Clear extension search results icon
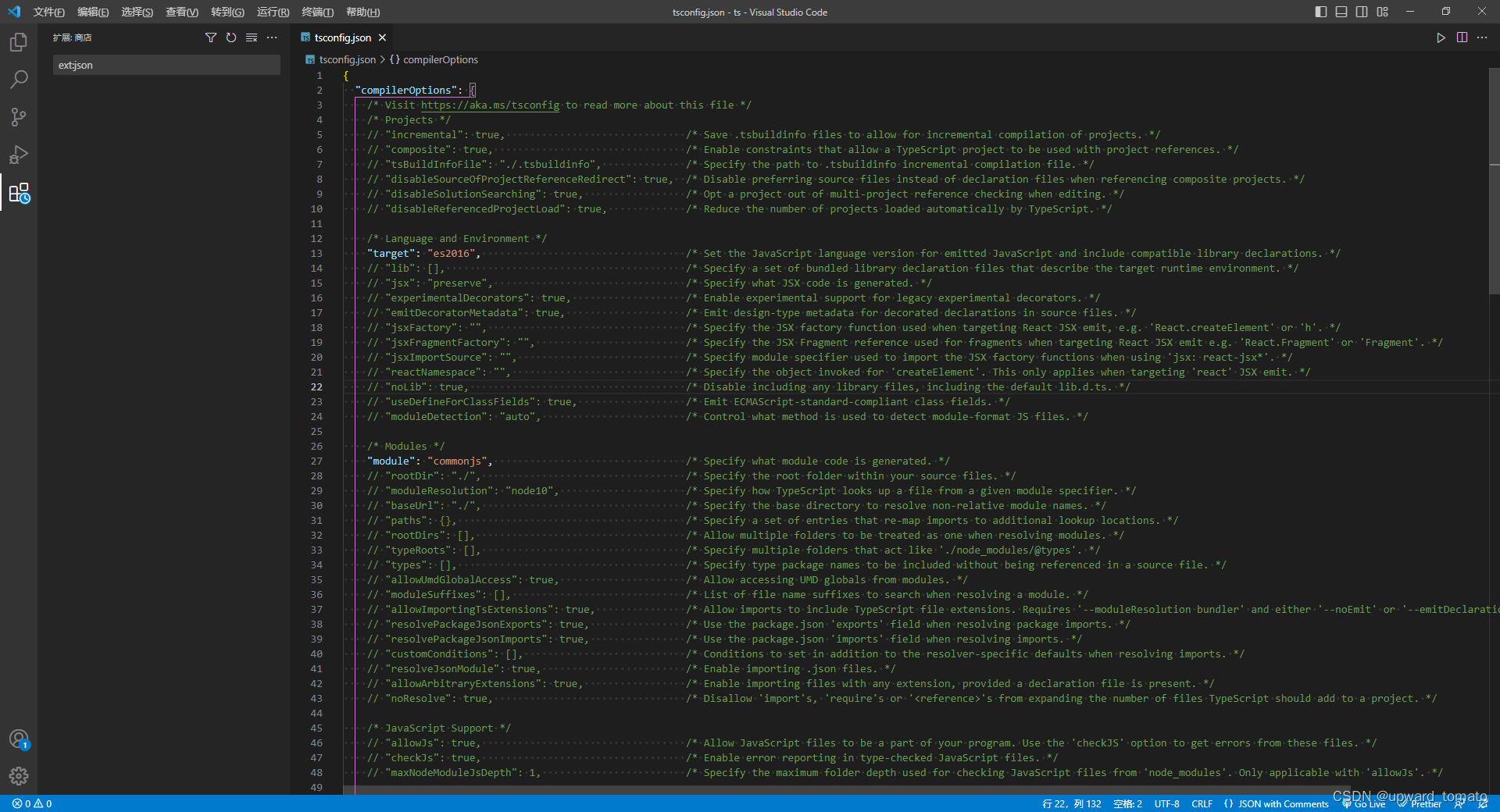Image resolution: width=1500 pixels, height=812 pixels. [x=252, y=37]
